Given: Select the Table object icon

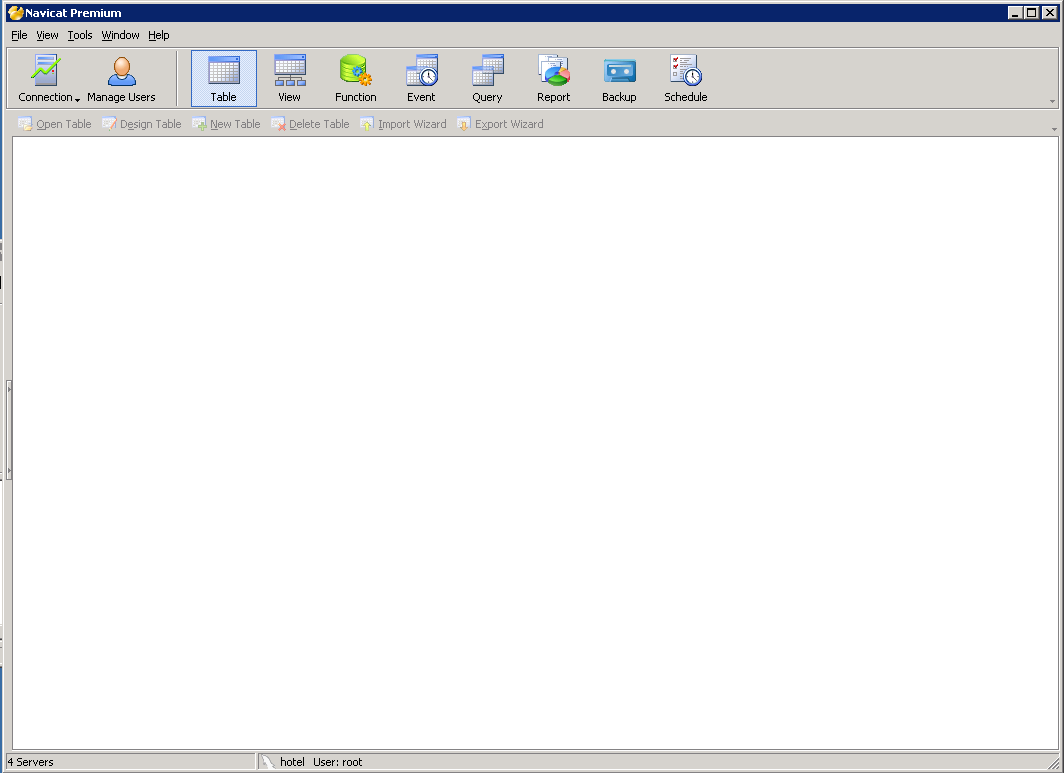Looking at the screenshot, I should coord(223,78).
